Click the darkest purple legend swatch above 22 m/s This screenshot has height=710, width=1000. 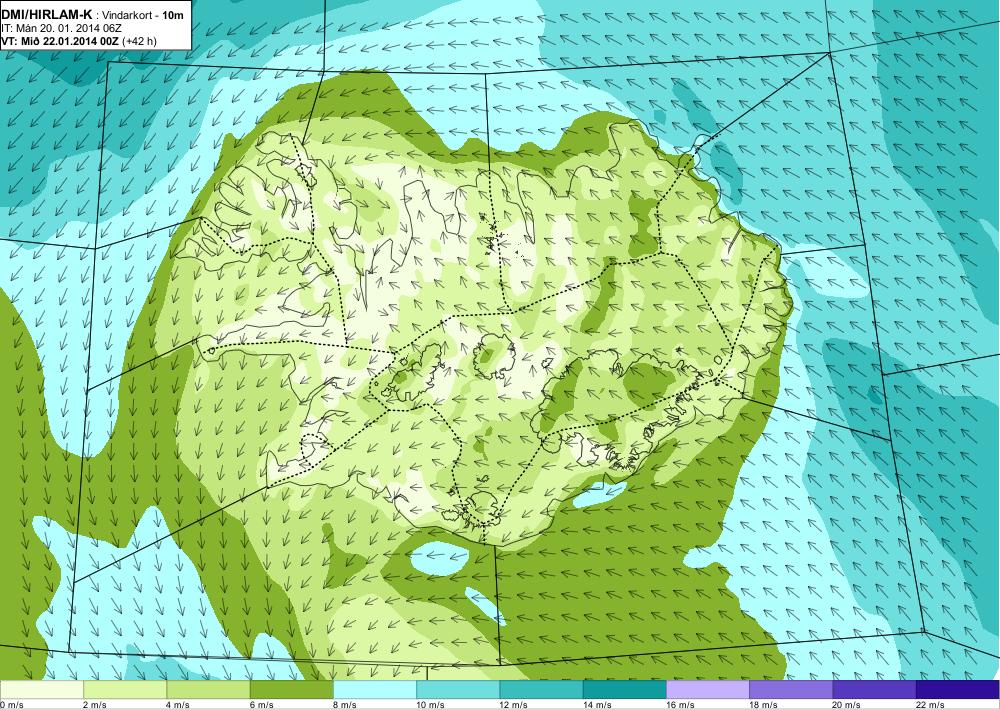[958, 689]
